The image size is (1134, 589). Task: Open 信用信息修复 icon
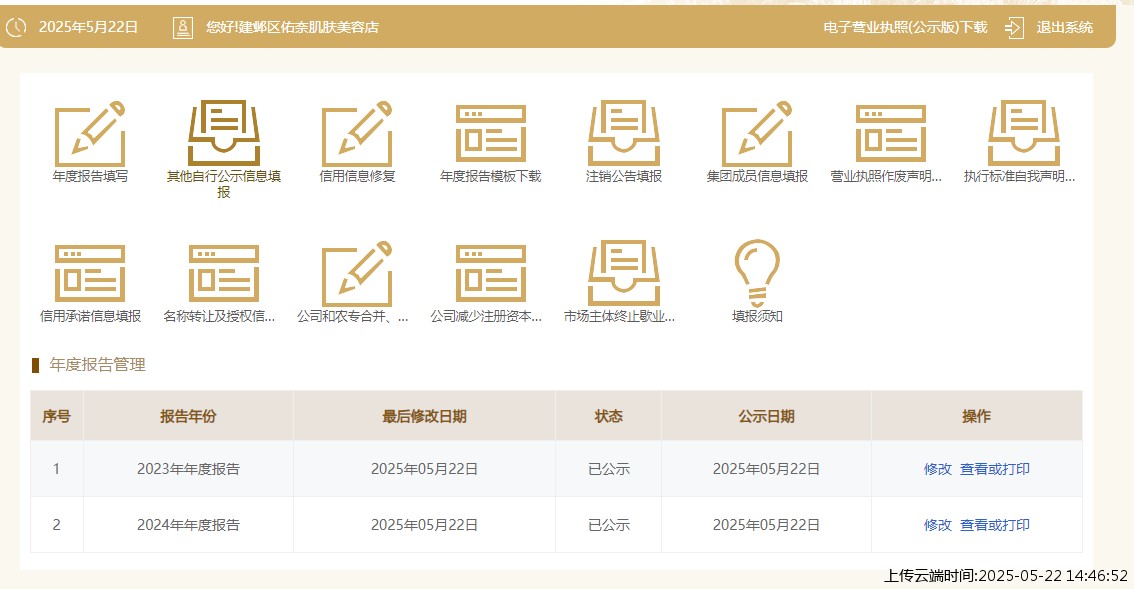357,134
